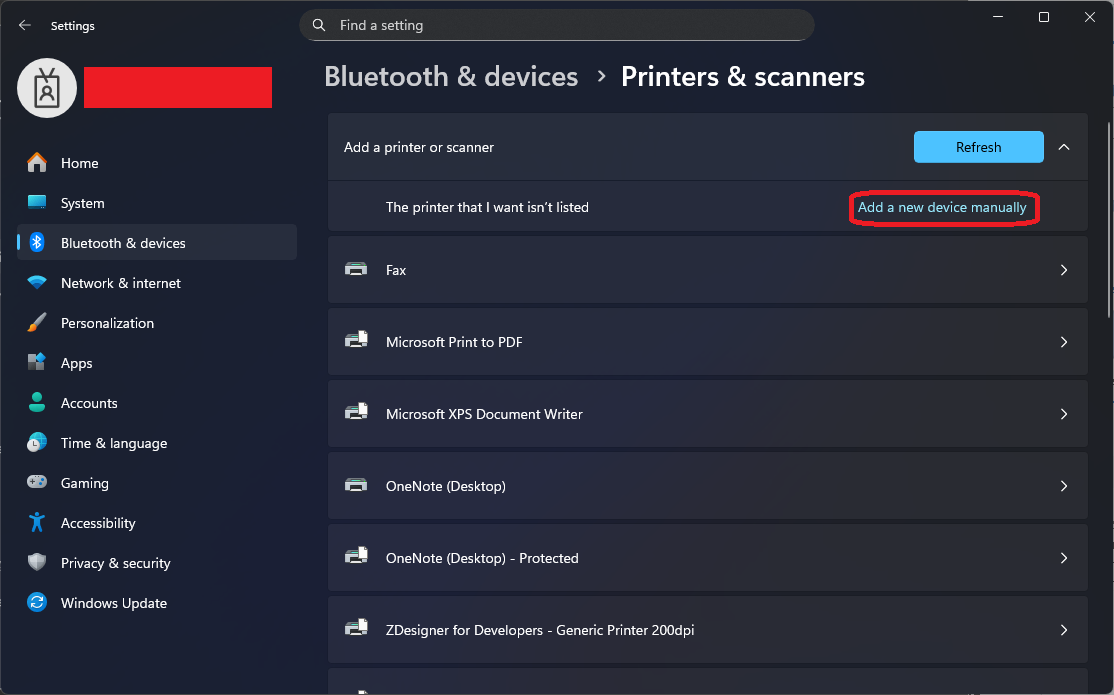Click the System monitor icon
The width and height of the screenshot is (1114, 695).
coord(37,203)
